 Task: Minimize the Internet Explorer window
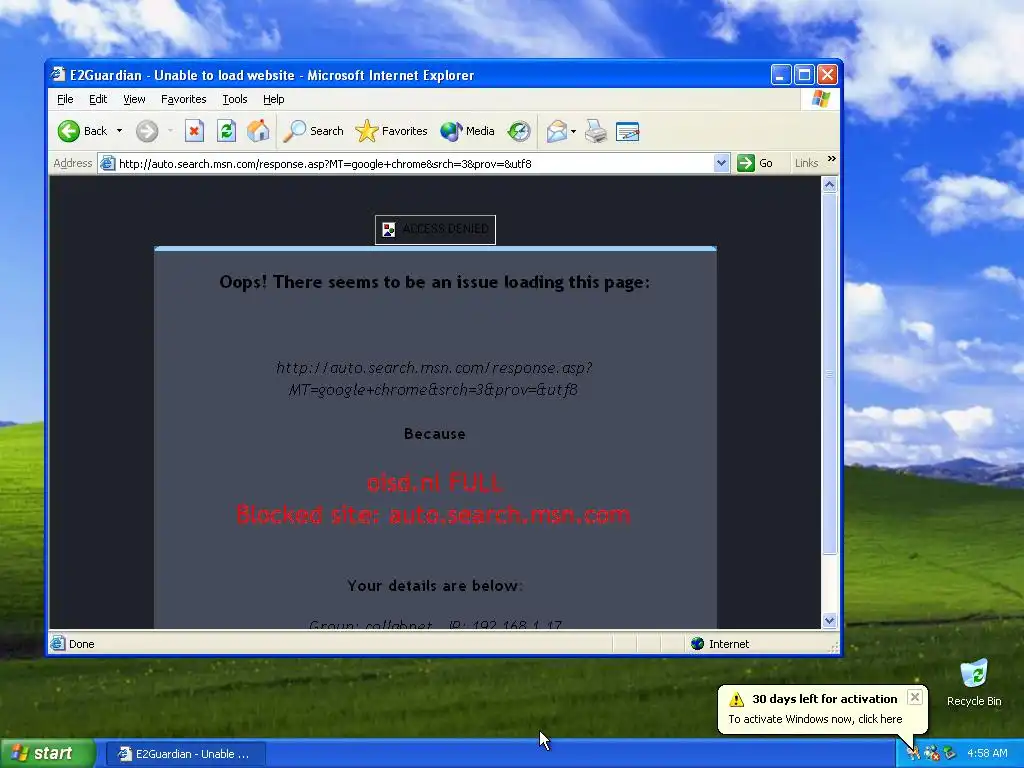click(781, 74)
